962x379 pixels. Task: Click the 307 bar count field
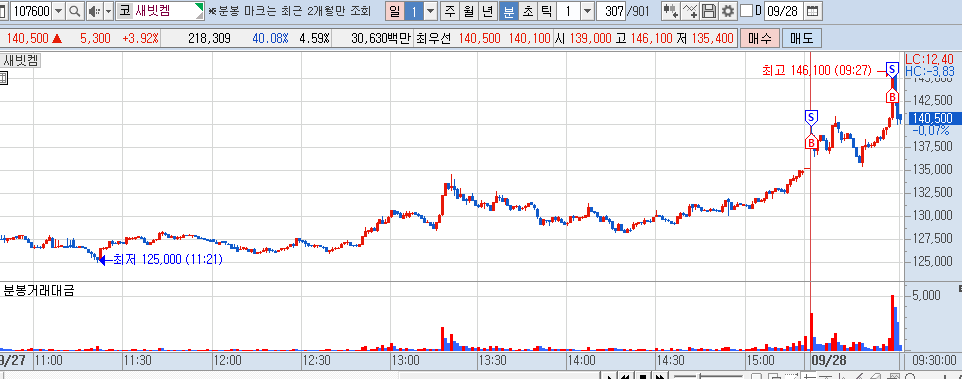click(x=610, y=11)
